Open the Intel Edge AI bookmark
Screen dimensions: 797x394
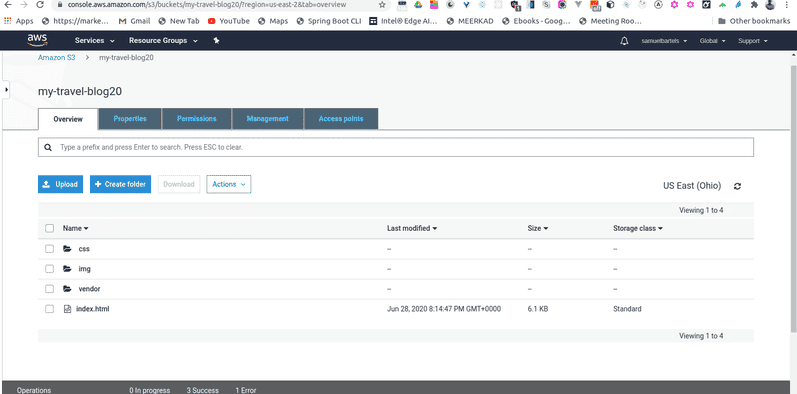404,21
